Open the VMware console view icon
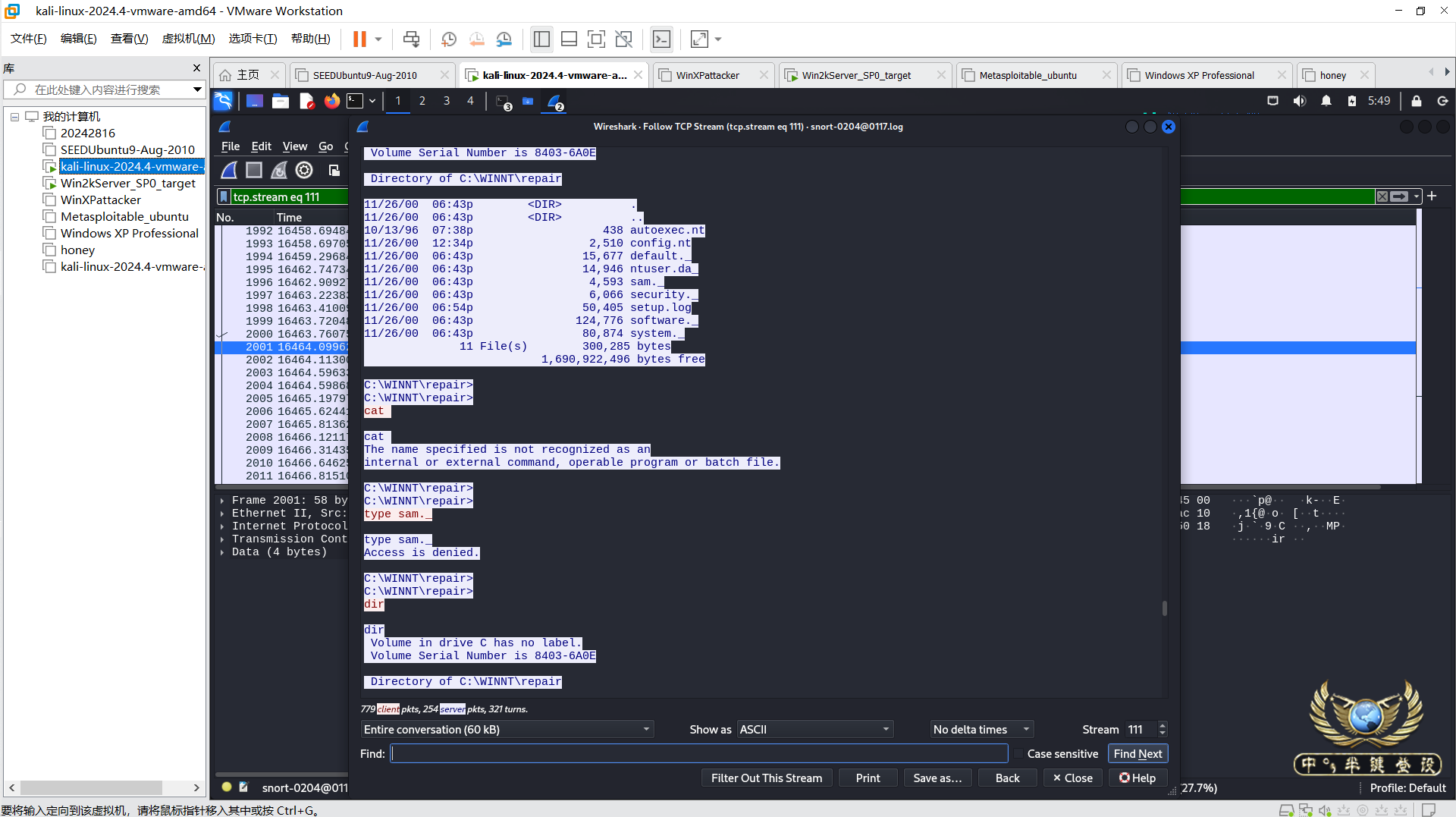Viewport: 1456px width, 817px height. coord(661,39)
